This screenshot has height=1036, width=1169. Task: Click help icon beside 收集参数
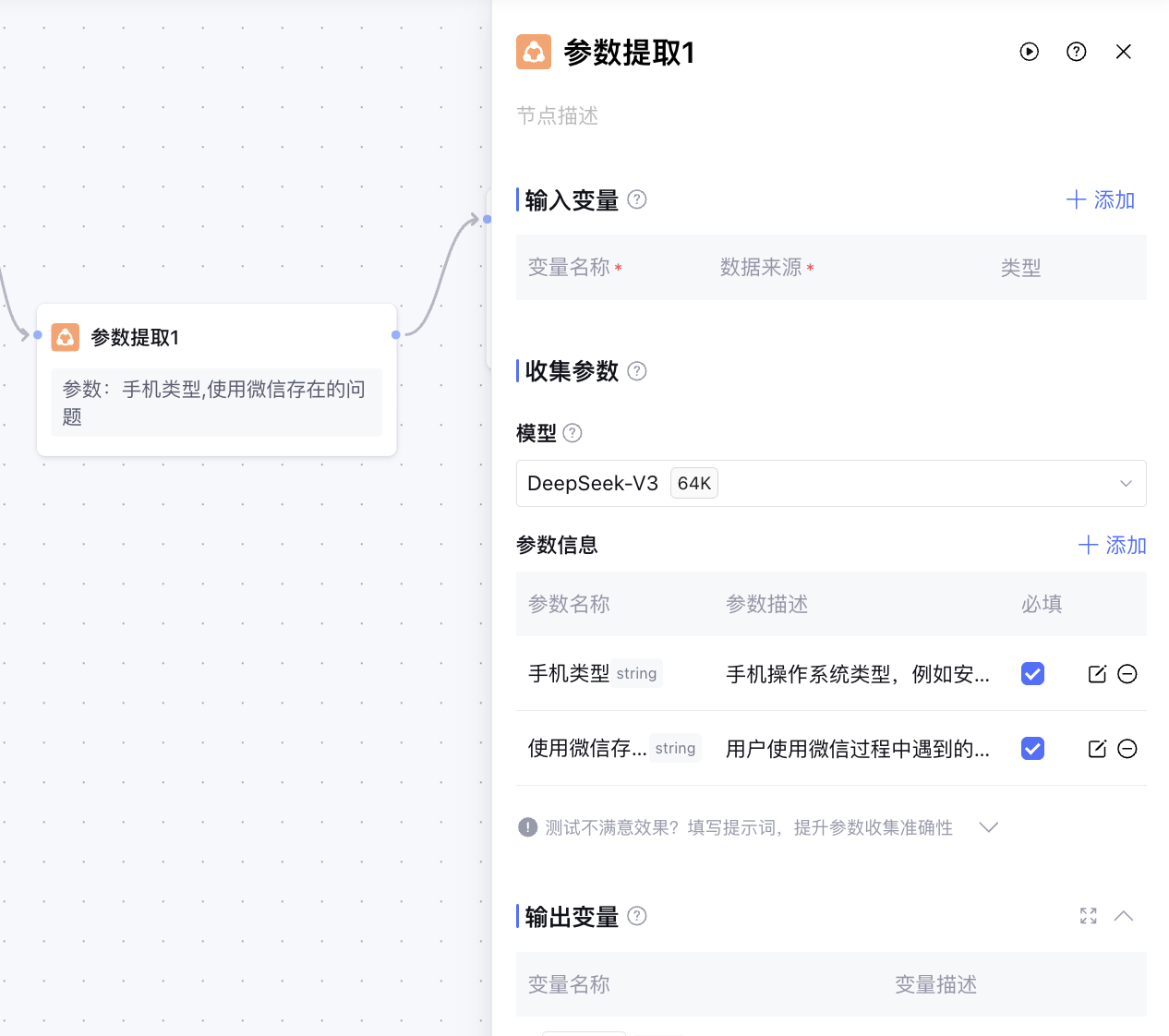[637, 371]
